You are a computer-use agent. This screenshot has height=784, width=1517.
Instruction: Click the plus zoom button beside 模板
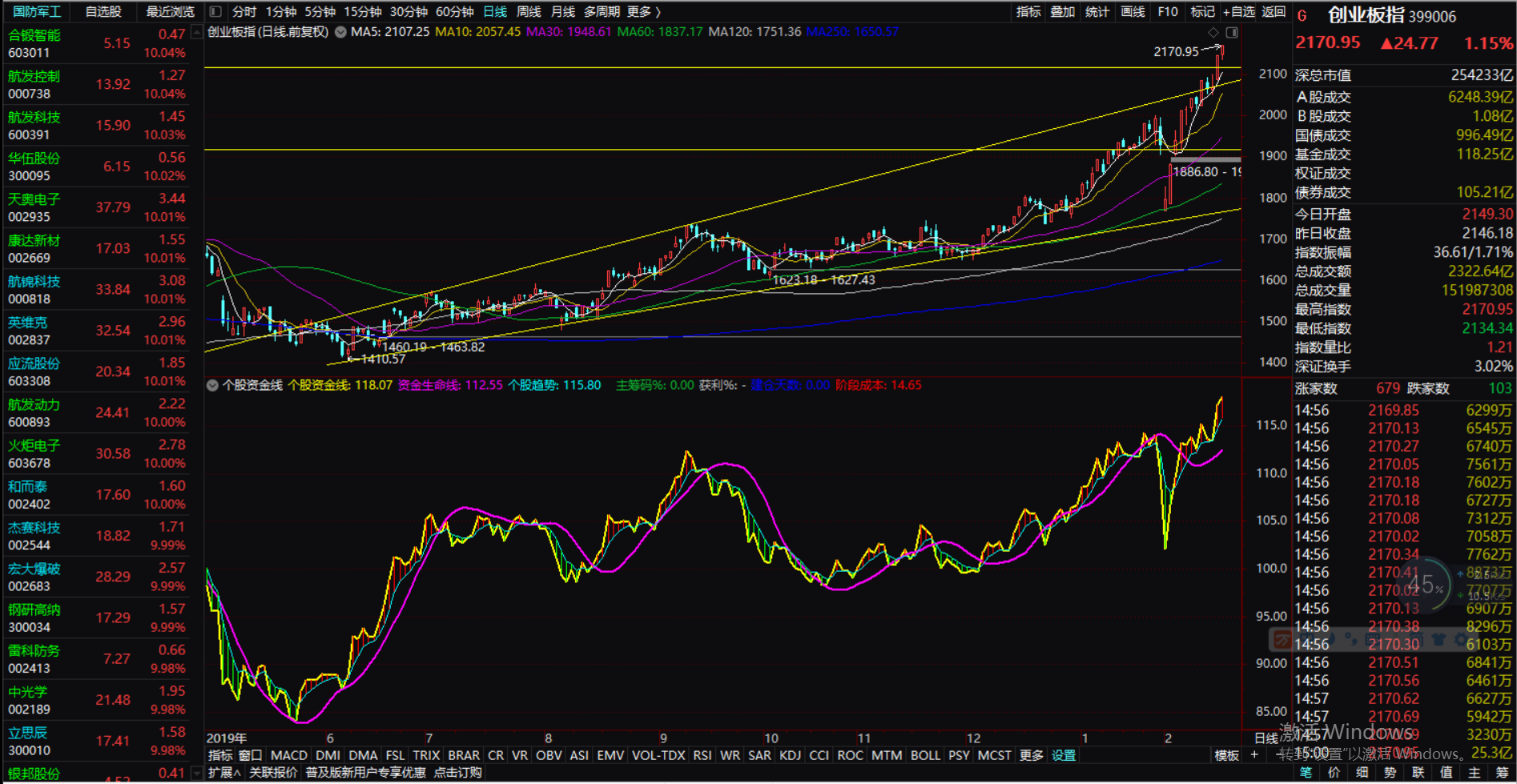(1254, 755)
